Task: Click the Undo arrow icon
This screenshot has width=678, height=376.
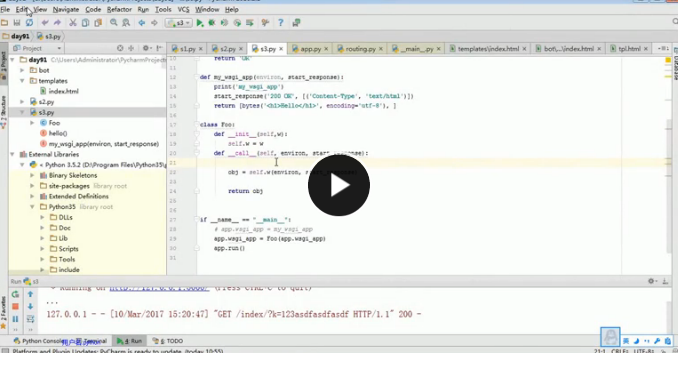Action: click(x=45, y=22)
